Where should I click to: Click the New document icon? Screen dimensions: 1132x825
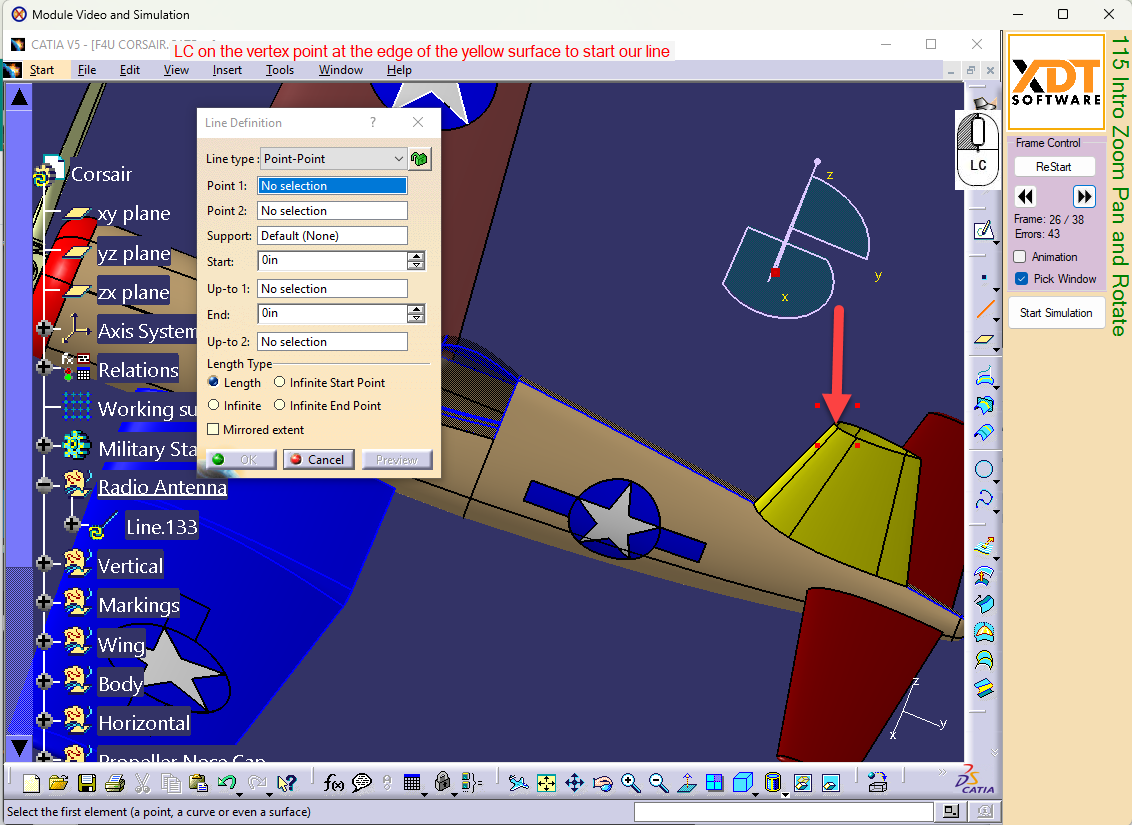31,783
